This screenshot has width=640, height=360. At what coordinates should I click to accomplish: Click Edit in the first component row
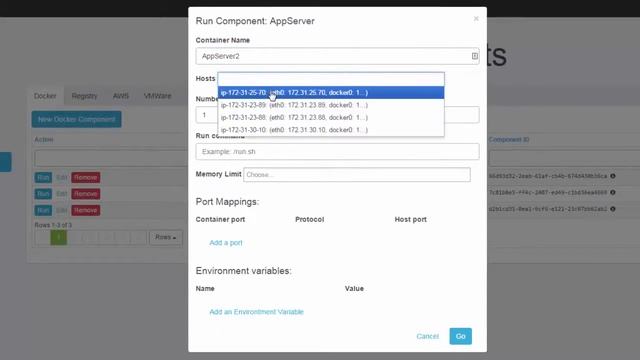pyautogui.click(x=62, y=178)
